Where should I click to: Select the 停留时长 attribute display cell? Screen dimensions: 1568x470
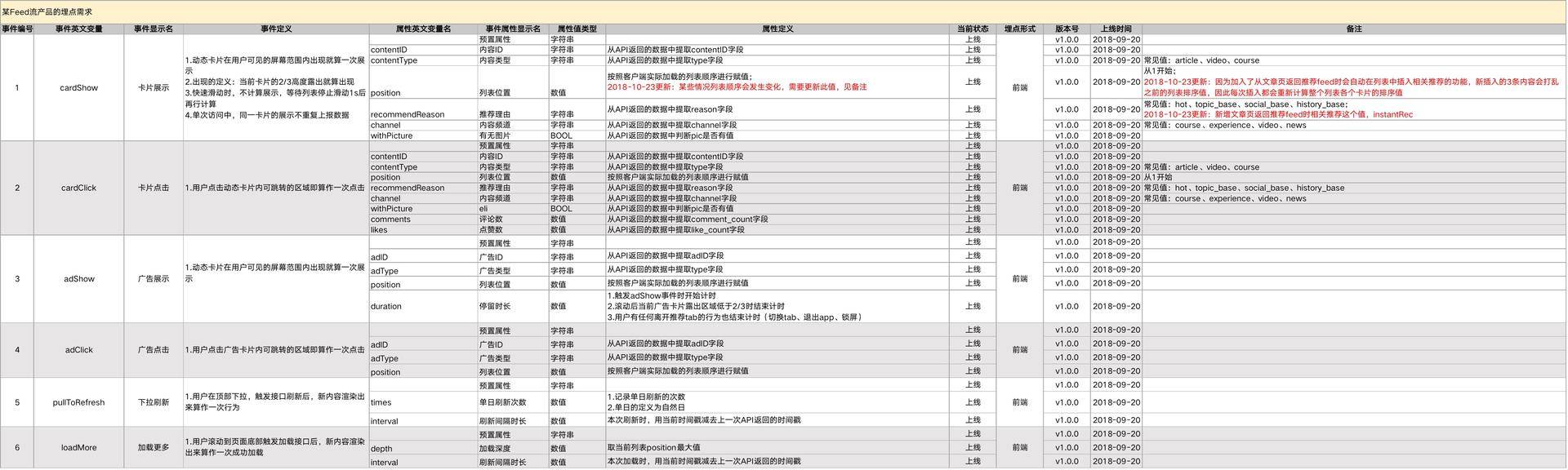tap(513, 307)
